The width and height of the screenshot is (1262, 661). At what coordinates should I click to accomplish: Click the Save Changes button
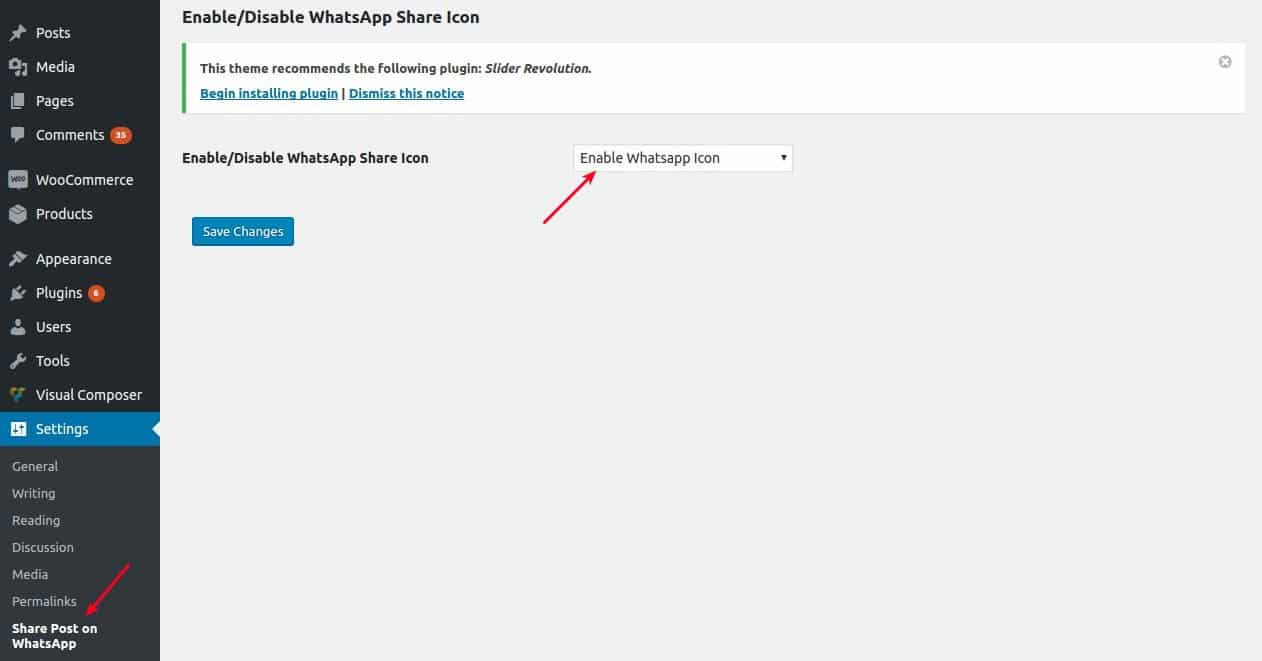243,231
